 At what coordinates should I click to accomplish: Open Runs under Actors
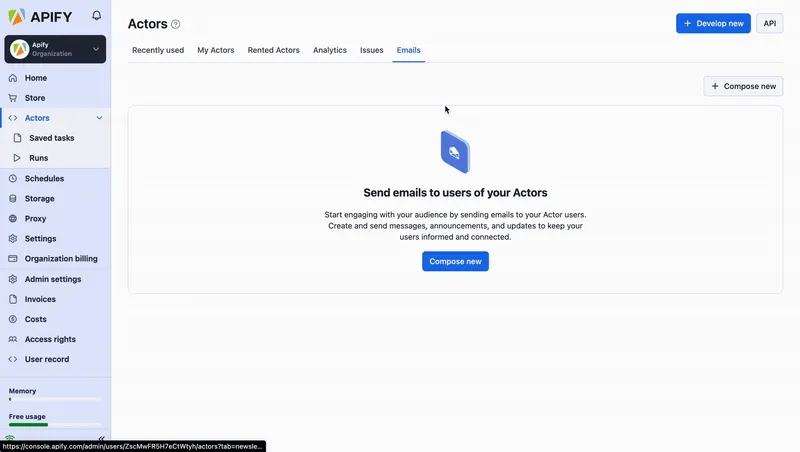click(39, 158)
